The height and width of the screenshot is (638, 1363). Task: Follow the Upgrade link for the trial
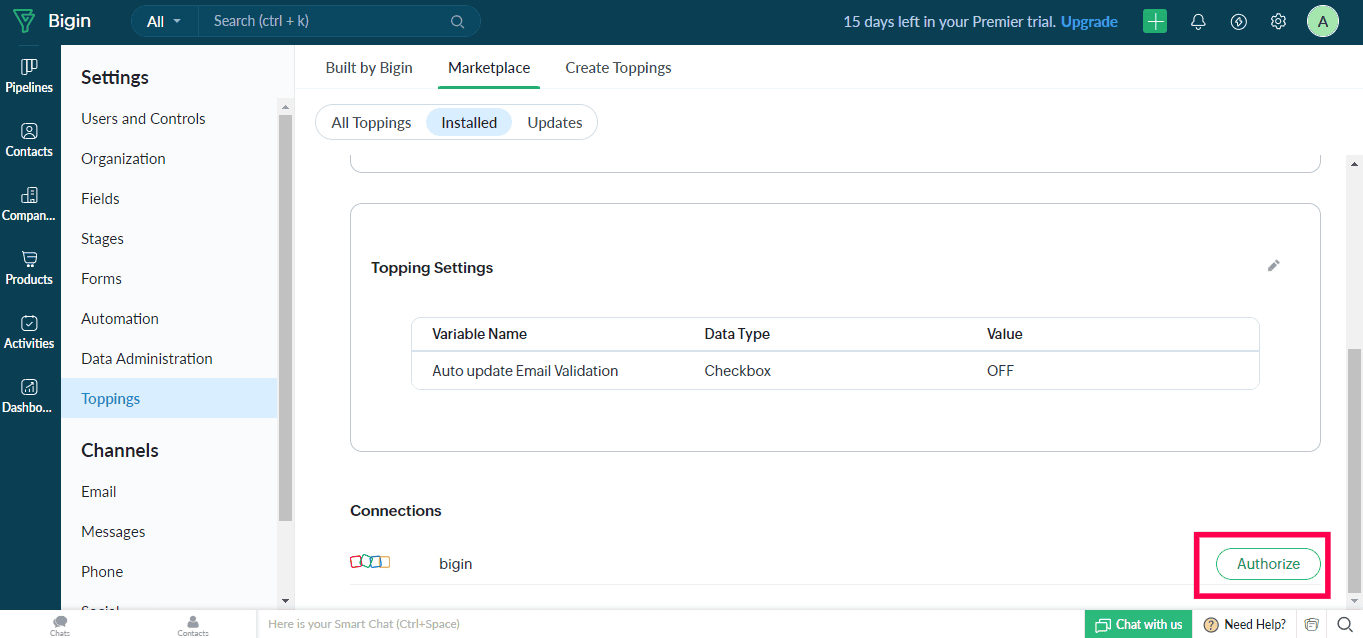click(1089, 21)
